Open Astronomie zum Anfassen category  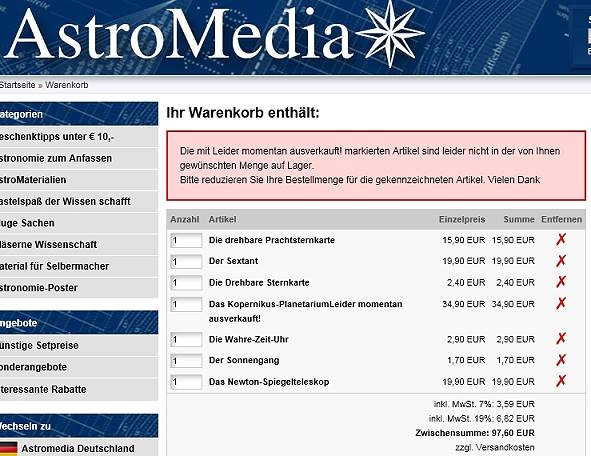pyautogui.click(x=79, y=158)
